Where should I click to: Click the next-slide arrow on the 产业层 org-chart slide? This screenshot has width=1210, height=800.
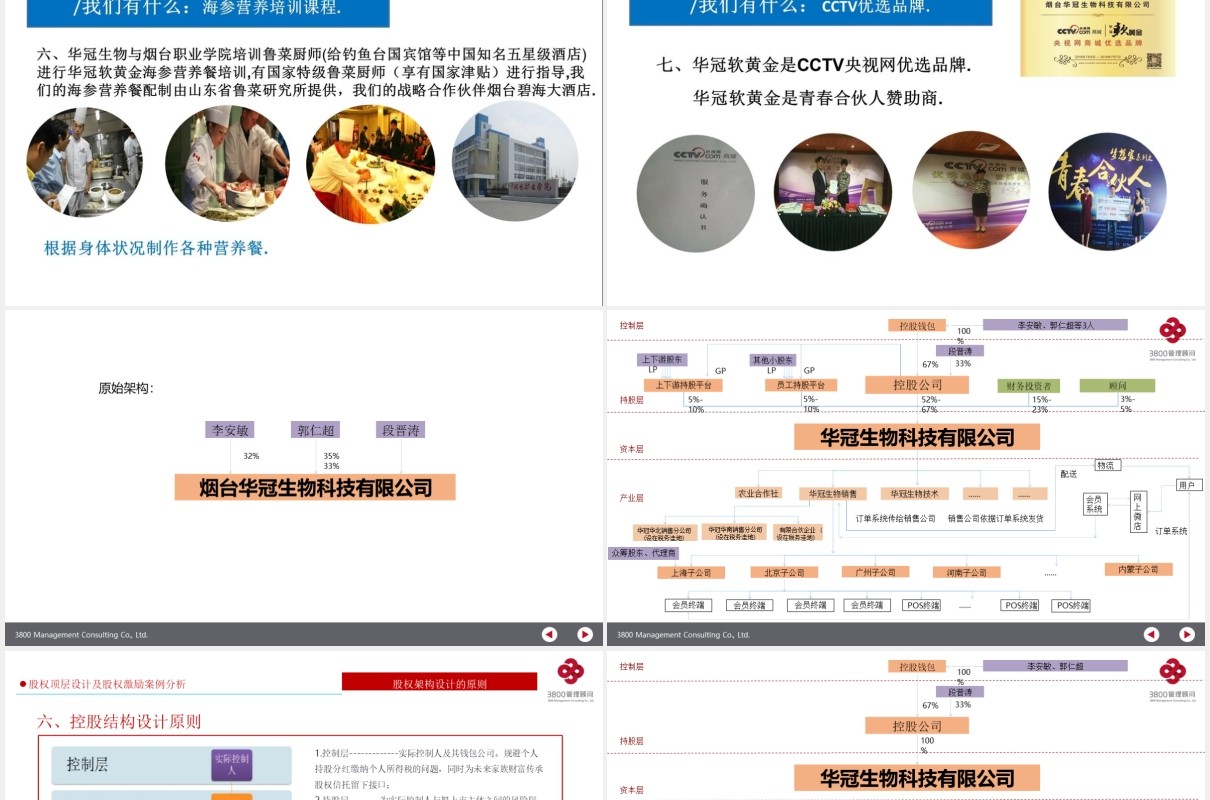pos(1187,634)
